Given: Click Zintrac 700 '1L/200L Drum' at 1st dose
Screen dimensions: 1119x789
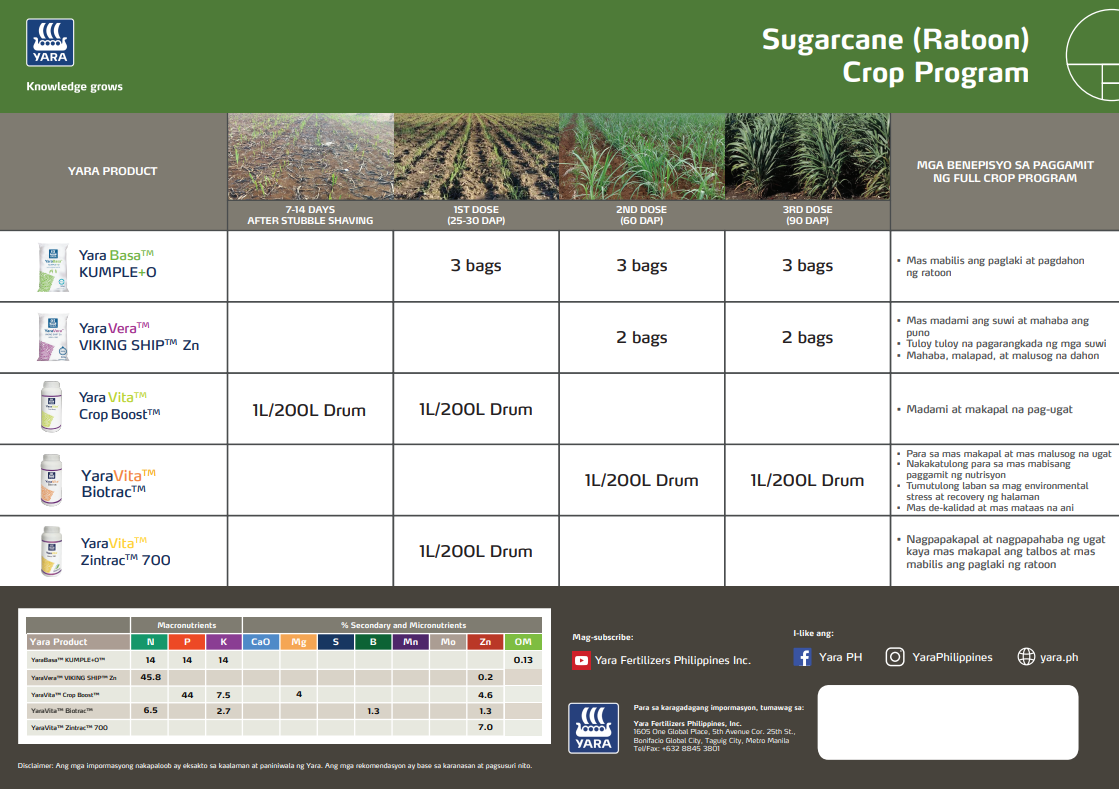Looking at the screenshot, I should pos(476,551).
